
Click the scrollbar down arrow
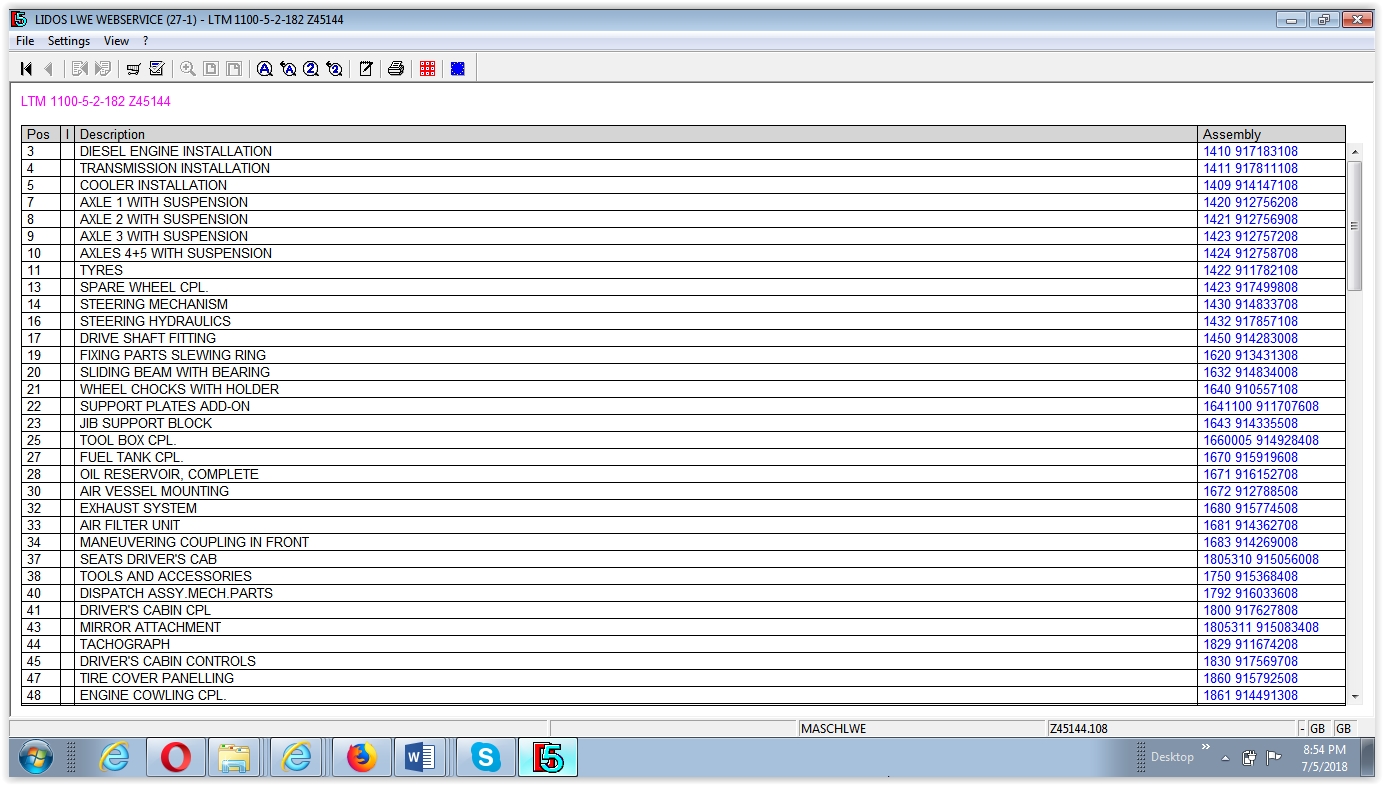[x=1355, y=696]
